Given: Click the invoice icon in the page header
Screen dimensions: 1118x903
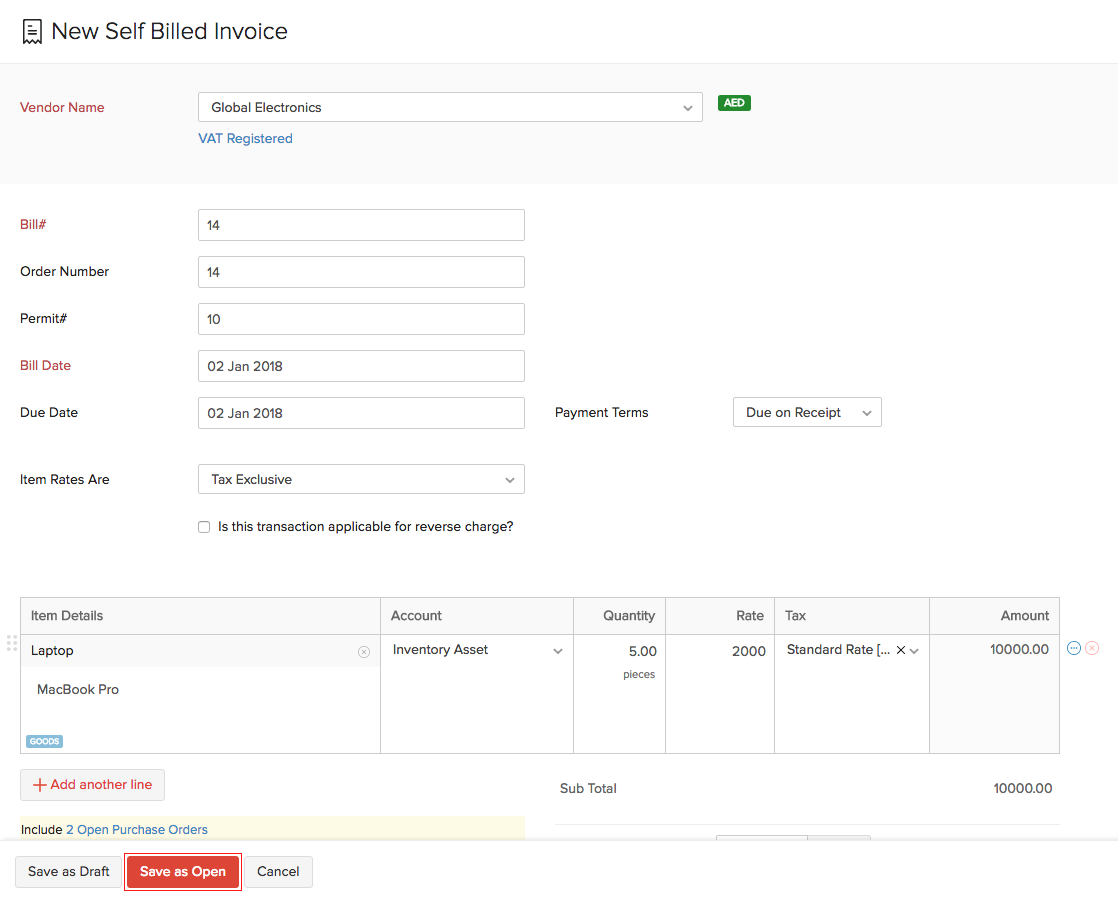Looking at the screenshot, I should 33,30.
